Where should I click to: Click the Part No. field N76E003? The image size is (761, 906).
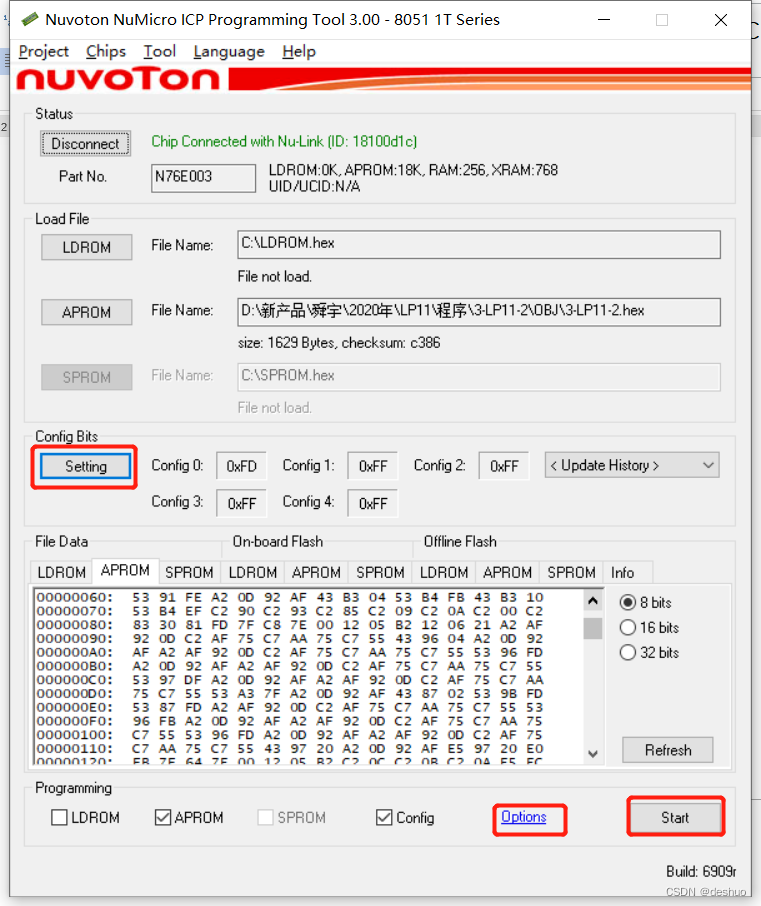pos(203,178)
